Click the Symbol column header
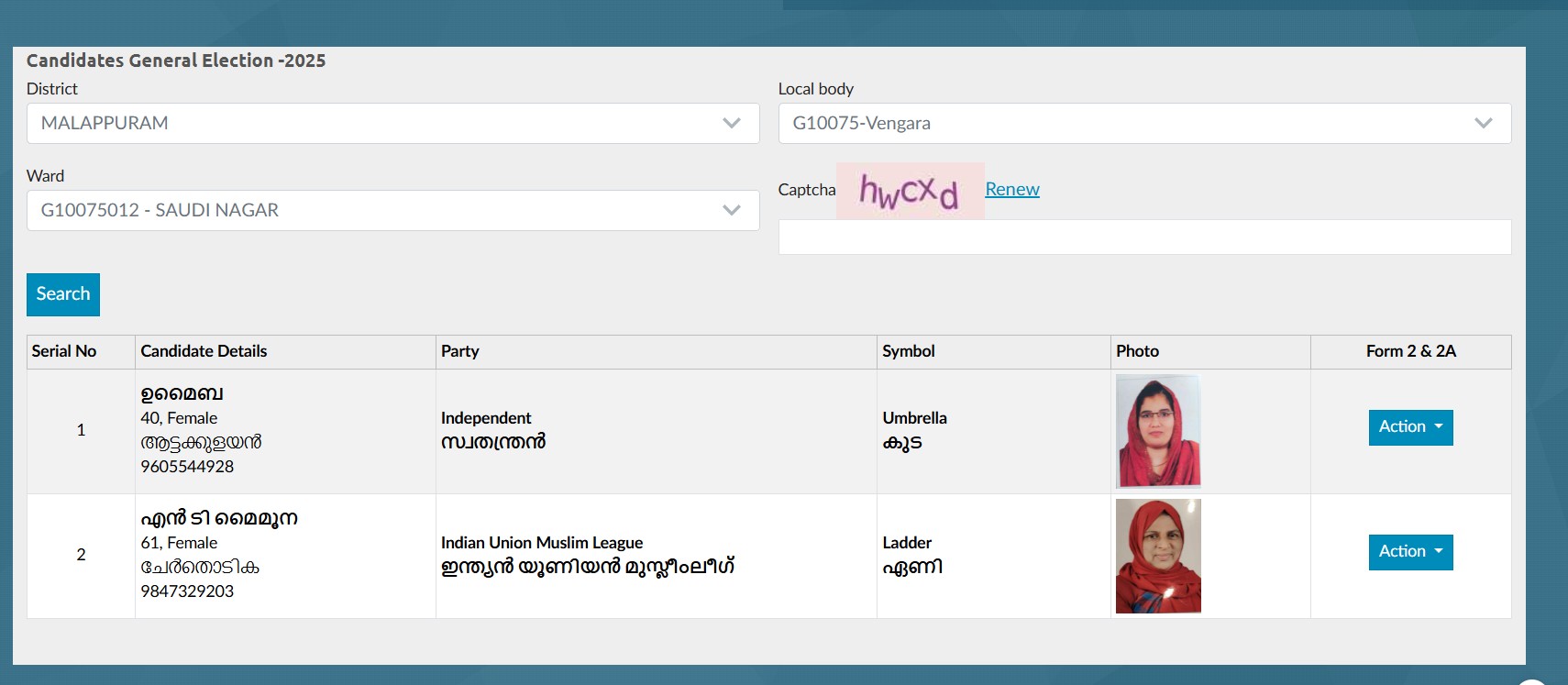 coord(908,351)
